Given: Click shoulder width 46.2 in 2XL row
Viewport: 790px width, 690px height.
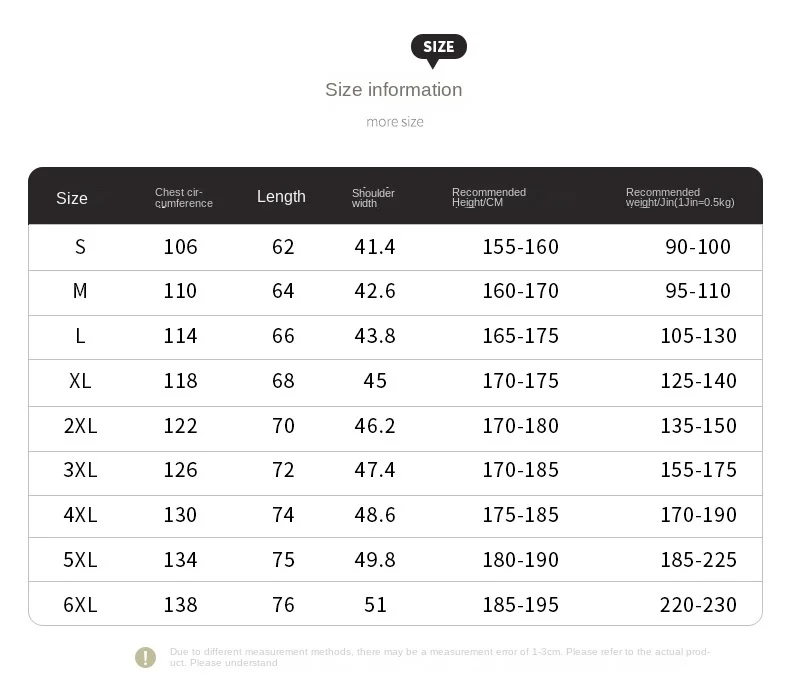Looking at the screenshot, I should pos(375,426).
